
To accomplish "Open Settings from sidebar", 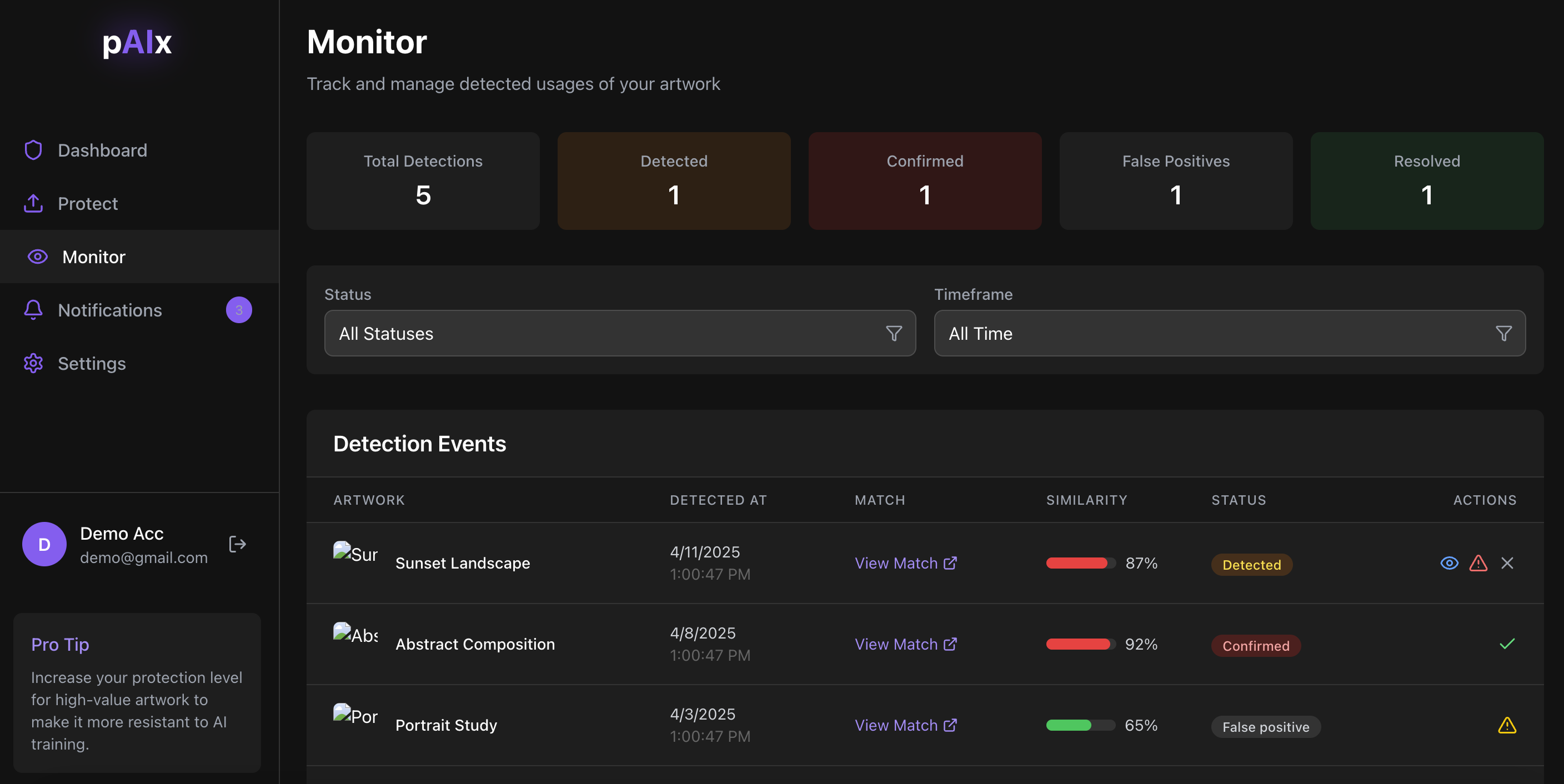I will (91, 364).
